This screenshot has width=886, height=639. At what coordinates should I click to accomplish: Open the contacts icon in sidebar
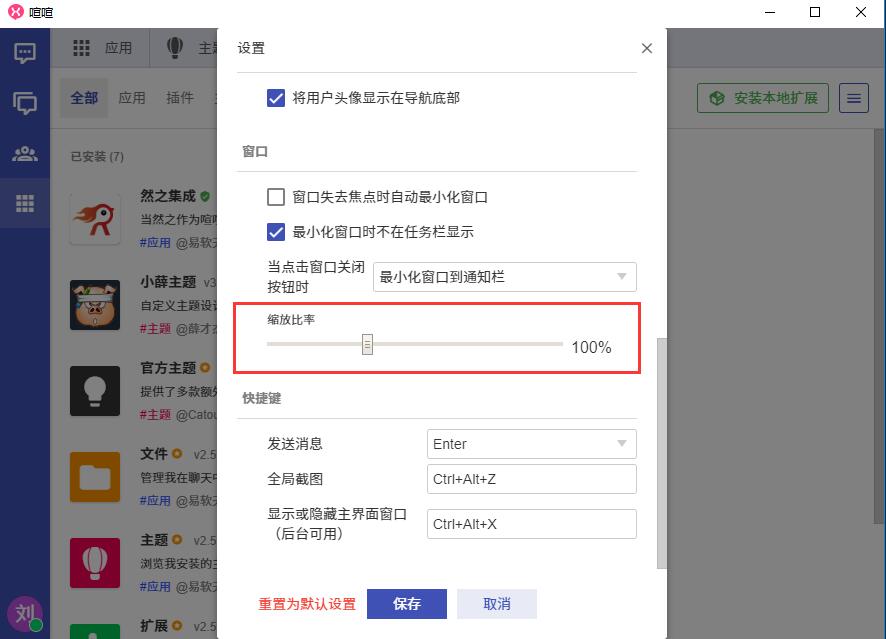(x=25, y=153)
